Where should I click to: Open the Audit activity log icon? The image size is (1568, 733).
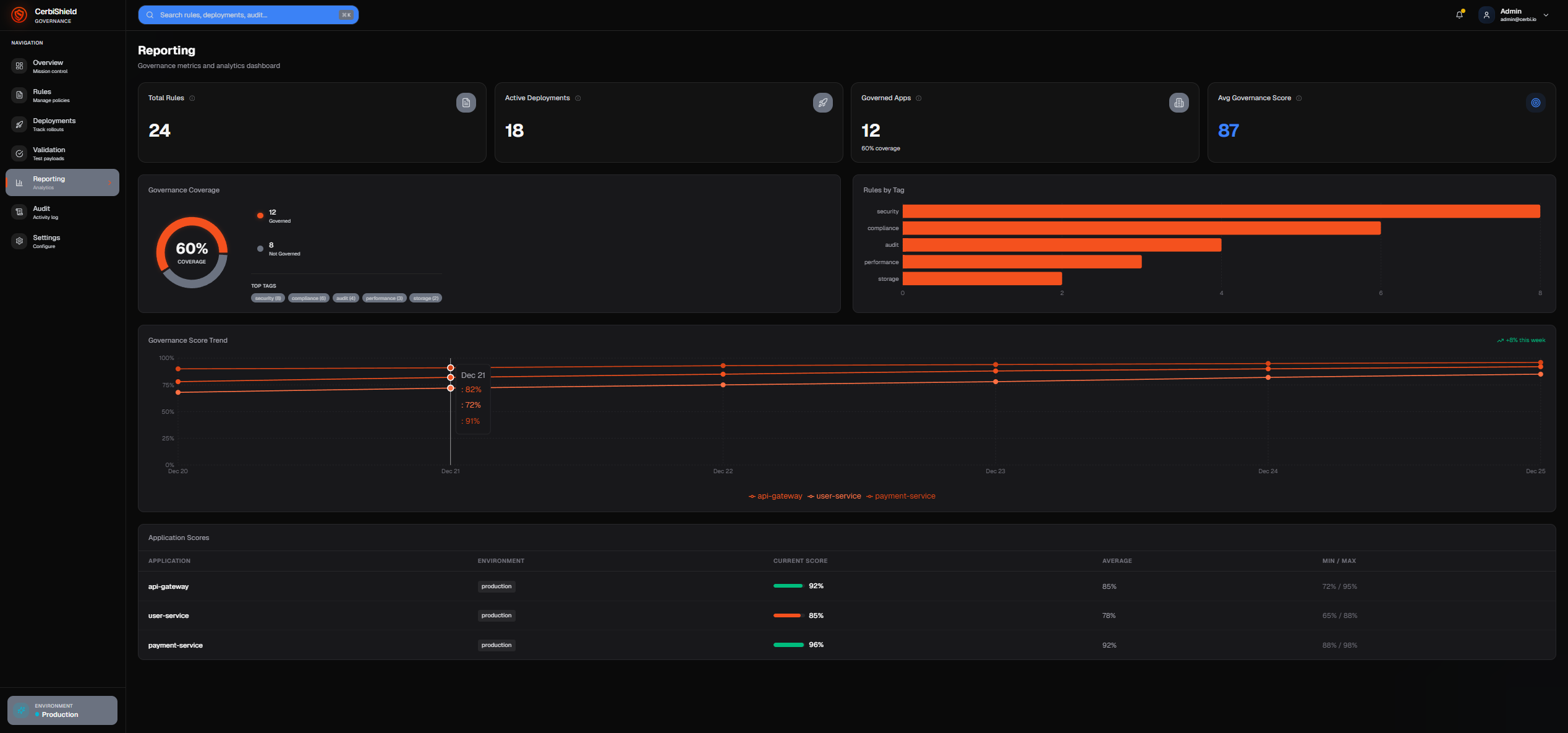(19, 212)
